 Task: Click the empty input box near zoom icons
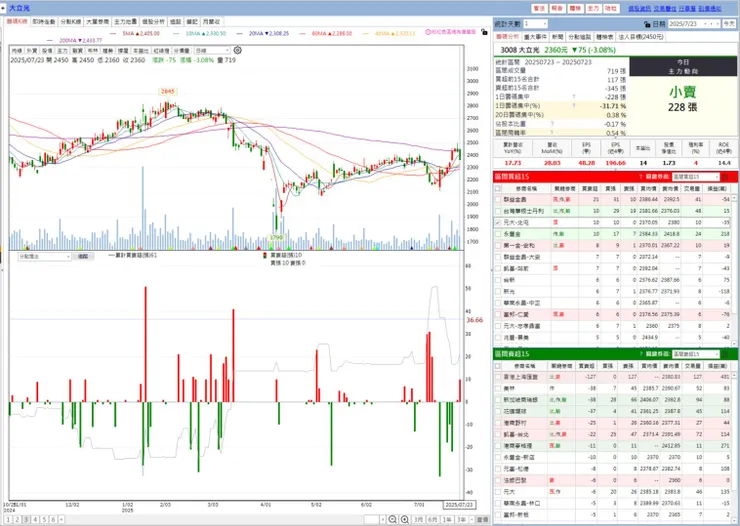pos(371,519)
